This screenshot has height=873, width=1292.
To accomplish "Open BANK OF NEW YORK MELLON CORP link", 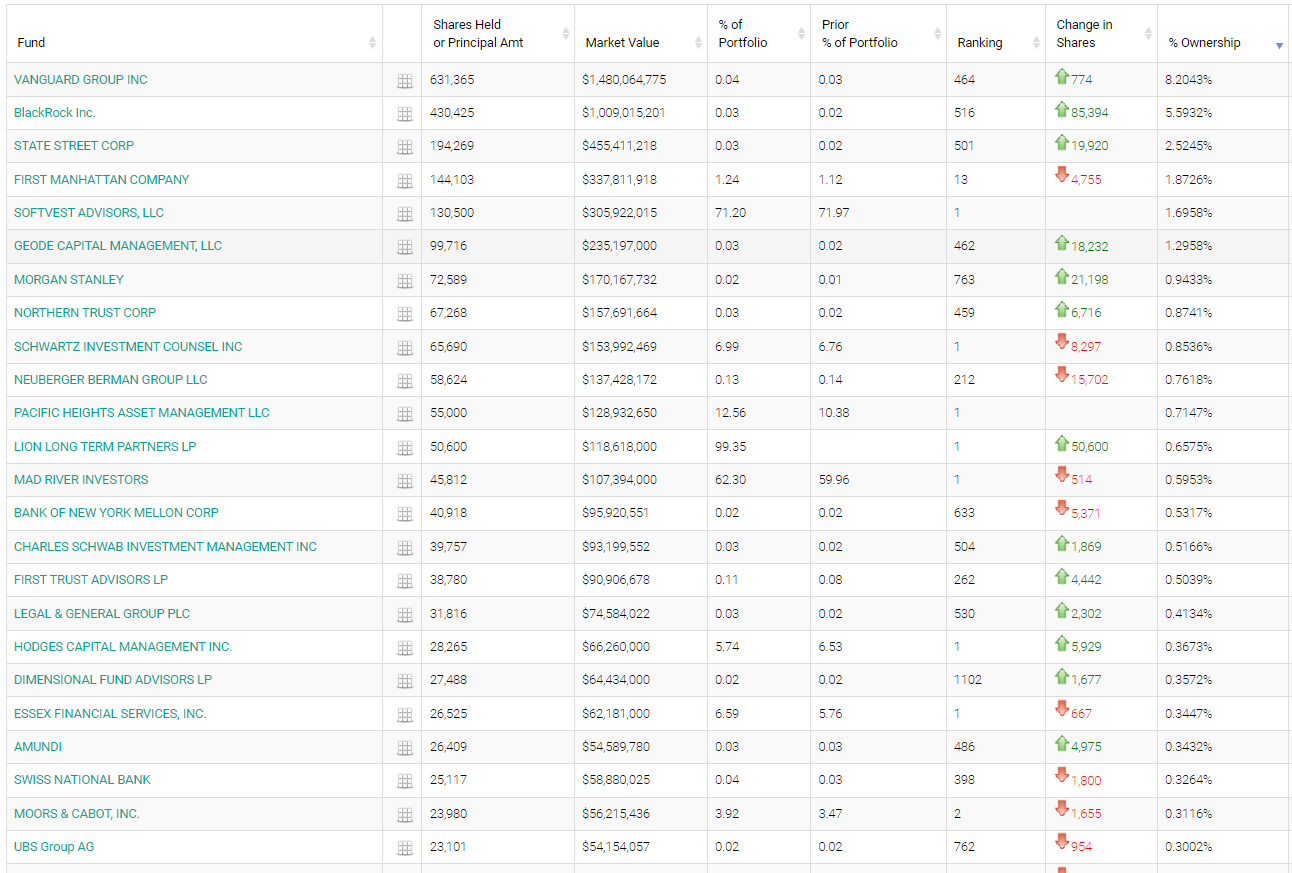I will click(116, 513).
